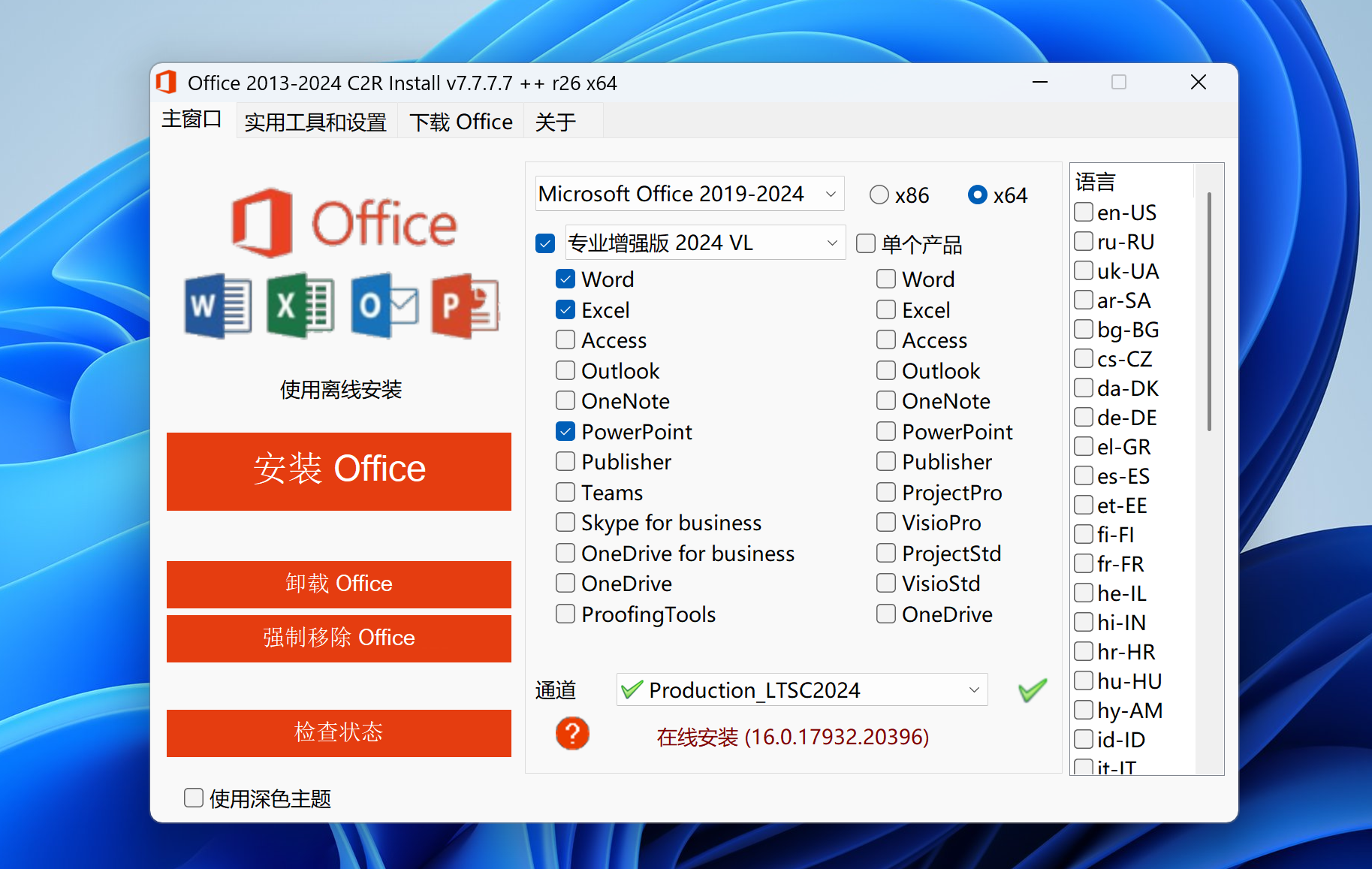Open the 专业增强版 2024 VL edition dropdown

(705, 243)
